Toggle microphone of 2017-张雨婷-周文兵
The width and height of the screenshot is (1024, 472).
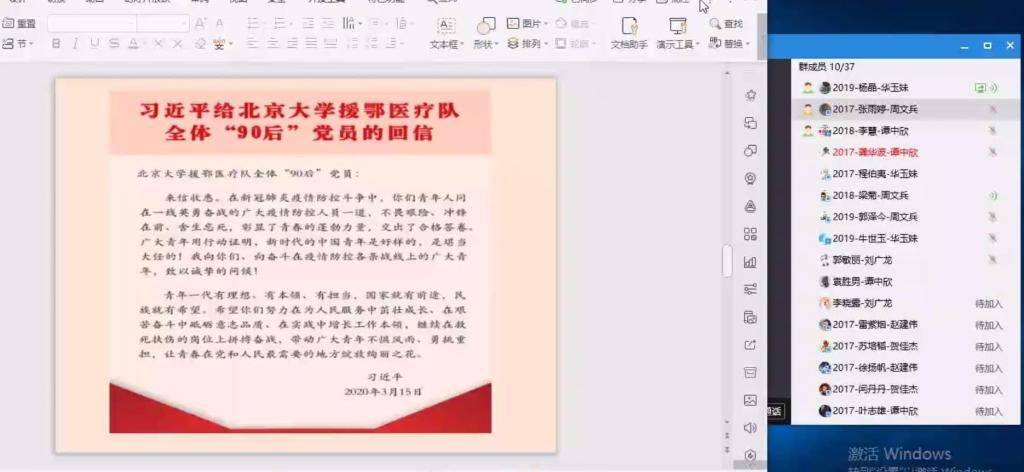[993, 109]
